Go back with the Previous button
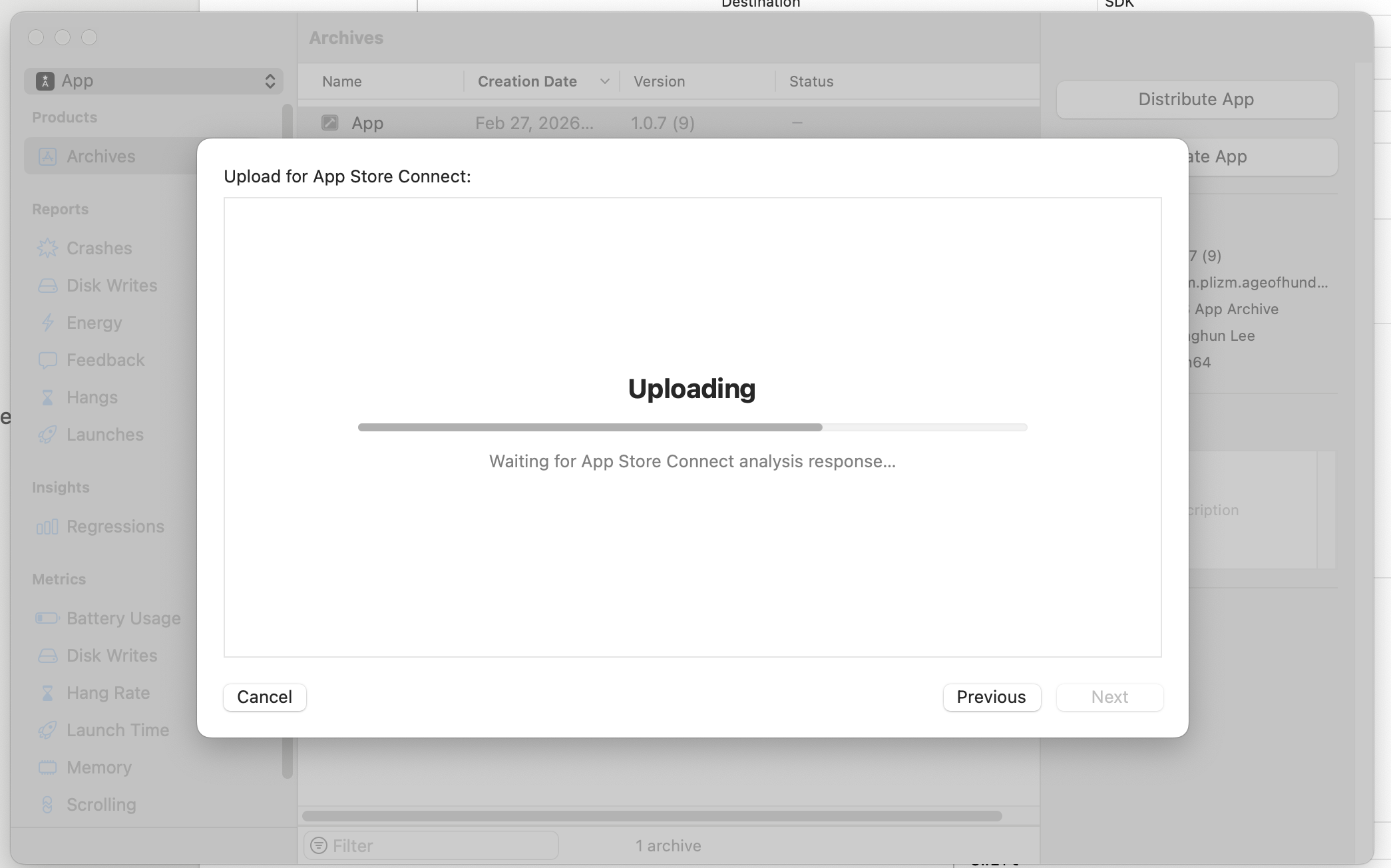The width and height of the screenshot is (1391, 868). click(x=991, y=697)
